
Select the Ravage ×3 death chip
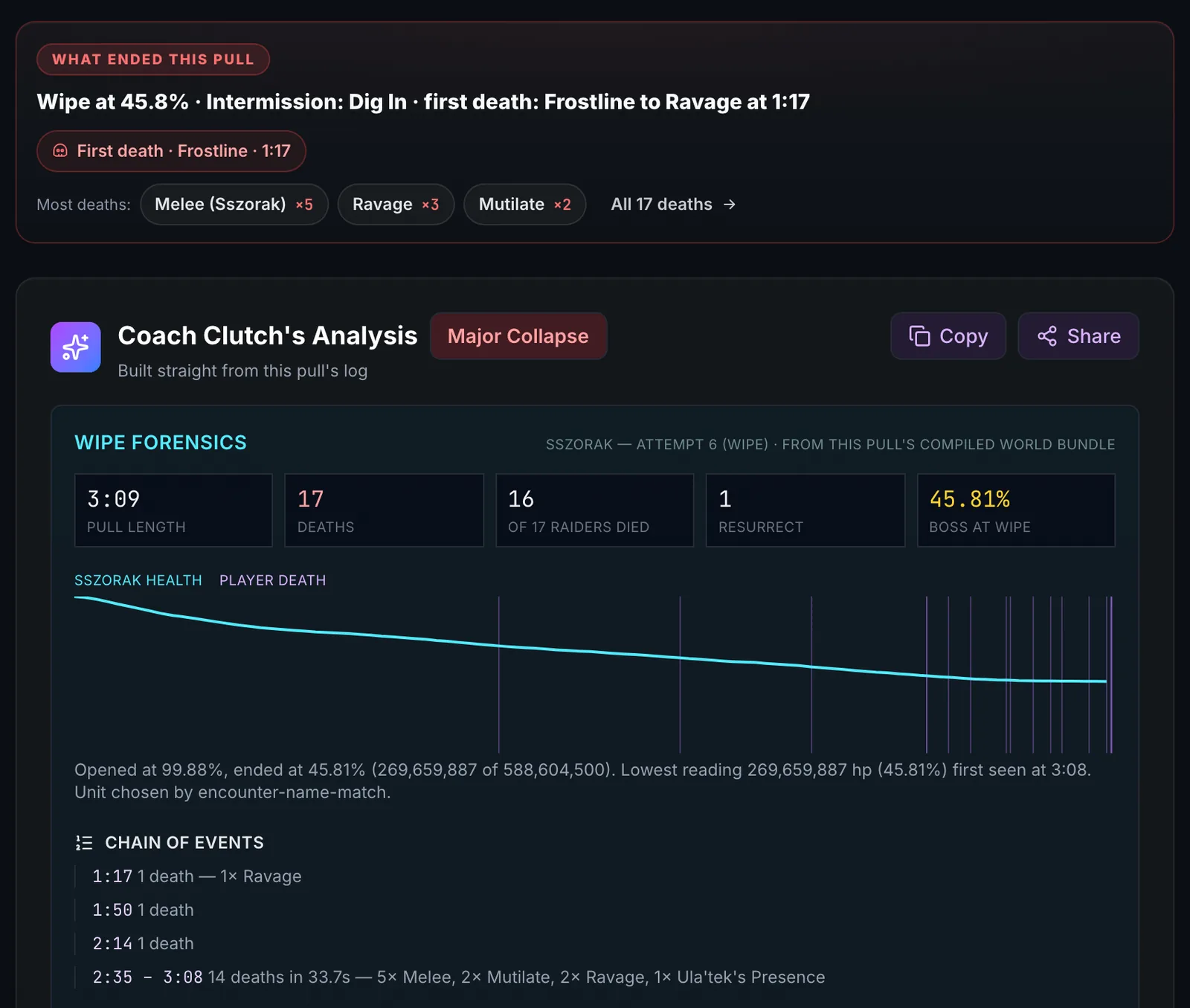[396, 205]
